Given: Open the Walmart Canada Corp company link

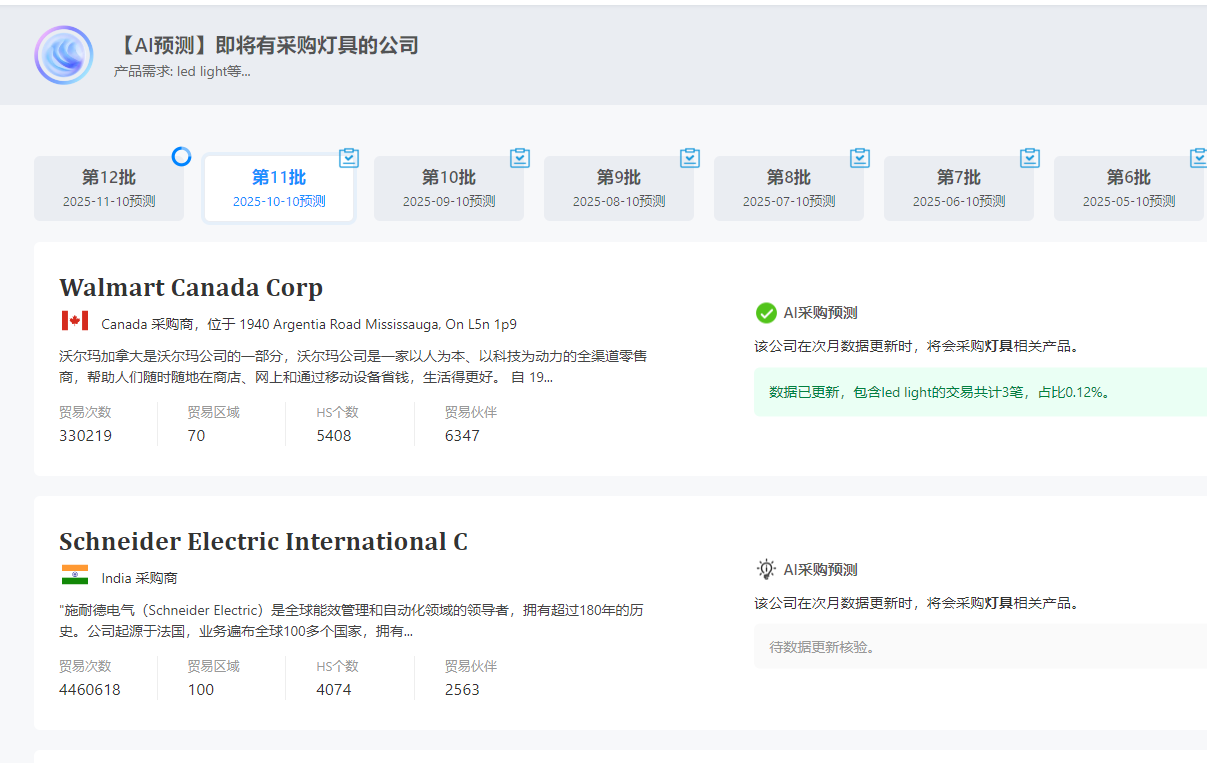Looking at the screenshot, I should click(191, 288).
